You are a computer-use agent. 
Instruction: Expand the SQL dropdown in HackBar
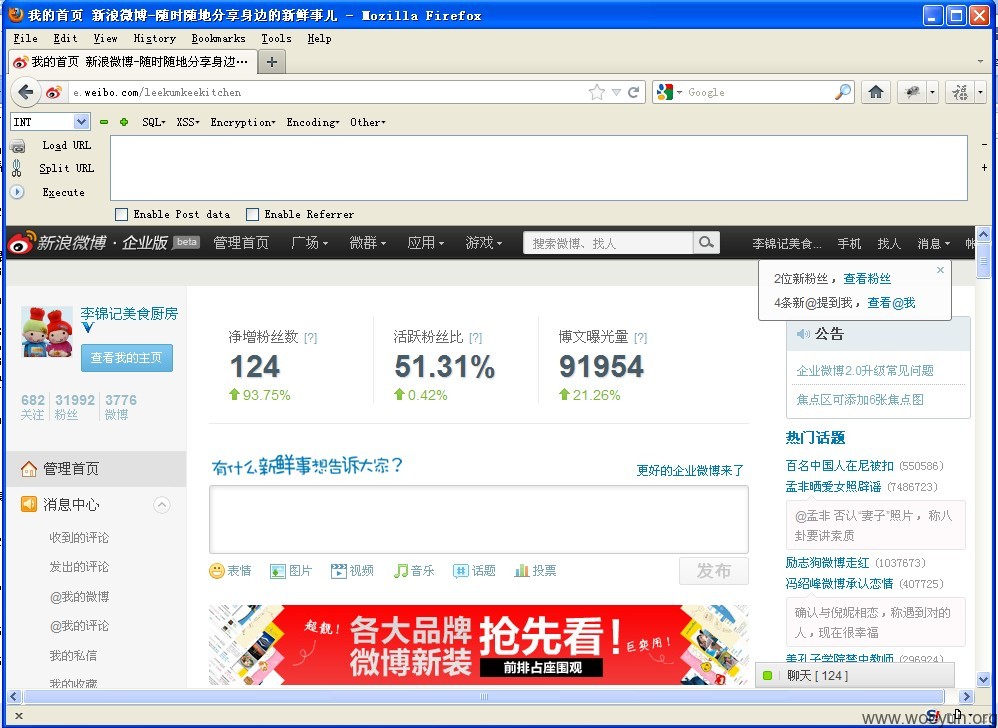tap(153, 122)
